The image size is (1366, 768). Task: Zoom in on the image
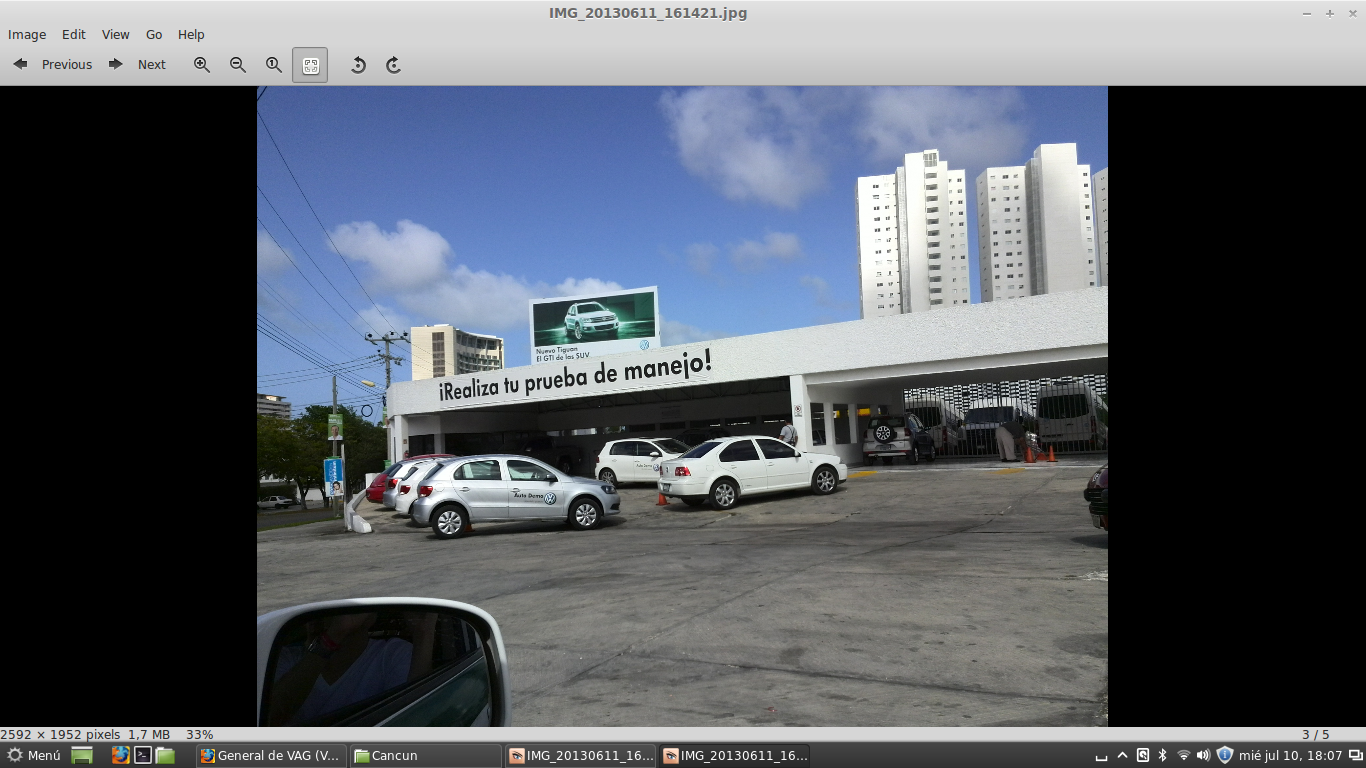point(202,65)
